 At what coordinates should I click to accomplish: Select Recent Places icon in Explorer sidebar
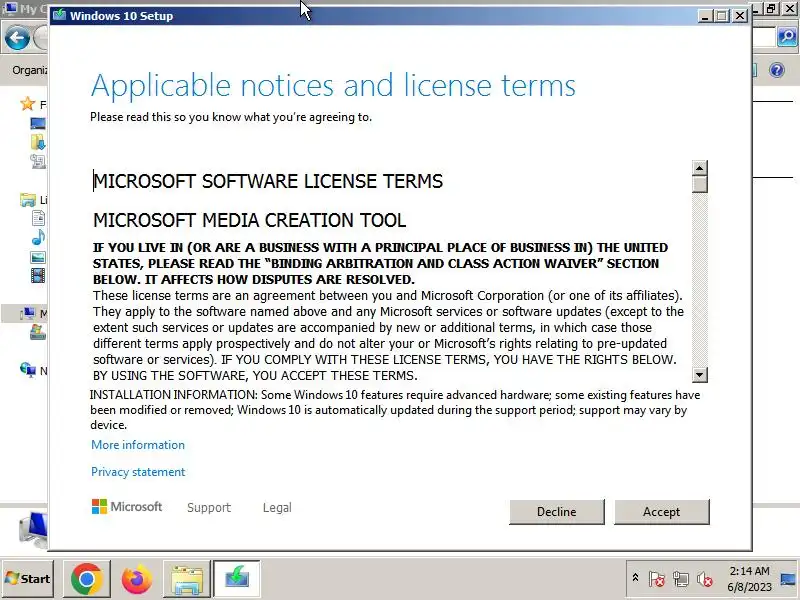[x=38, y=162]
